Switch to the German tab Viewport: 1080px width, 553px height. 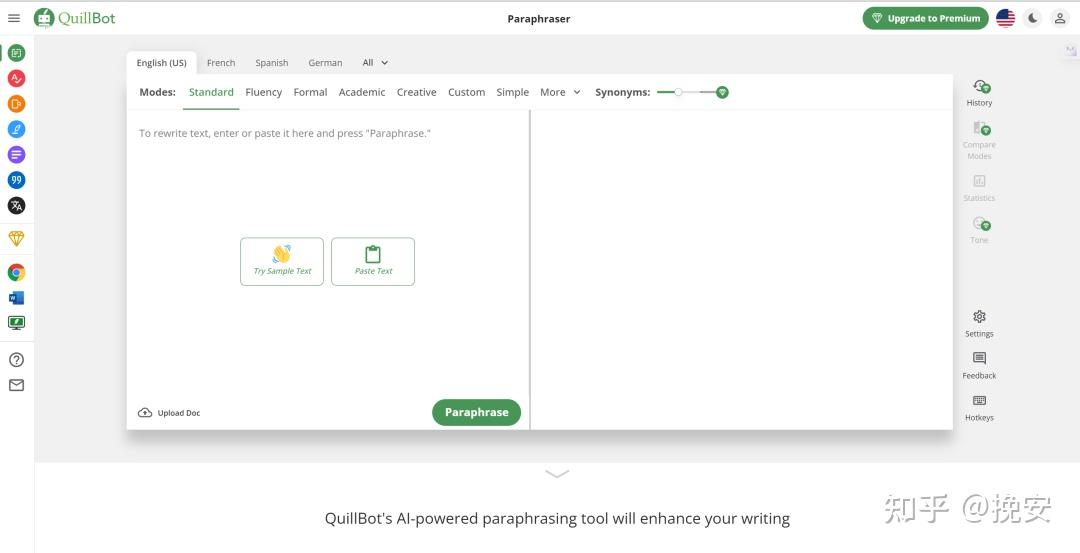pyautogui.click(x=325, y=63)
